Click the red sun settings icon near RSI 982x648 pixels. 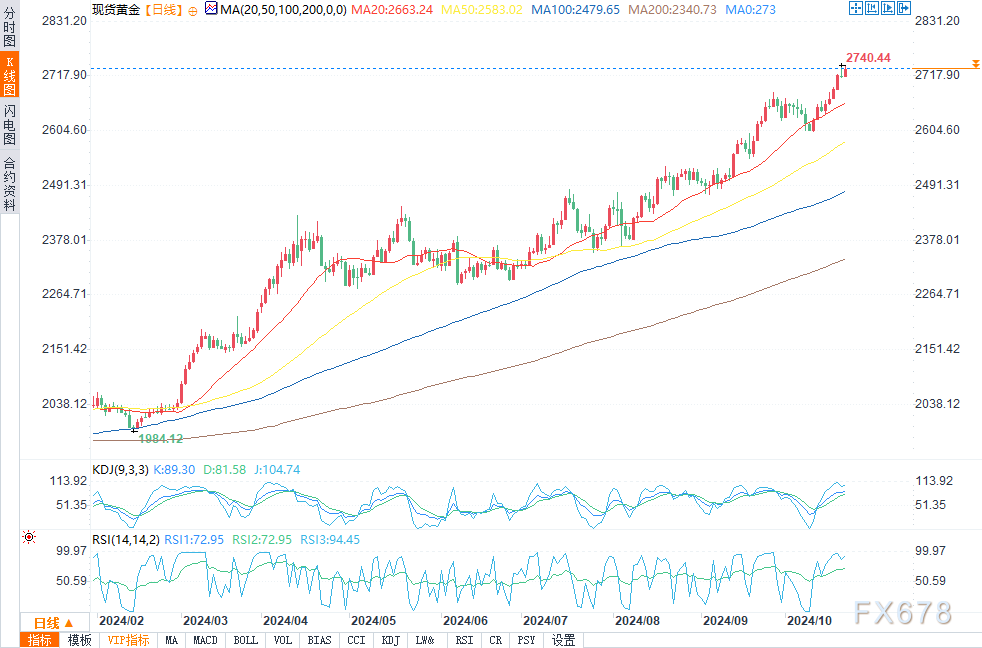point(28,538)
